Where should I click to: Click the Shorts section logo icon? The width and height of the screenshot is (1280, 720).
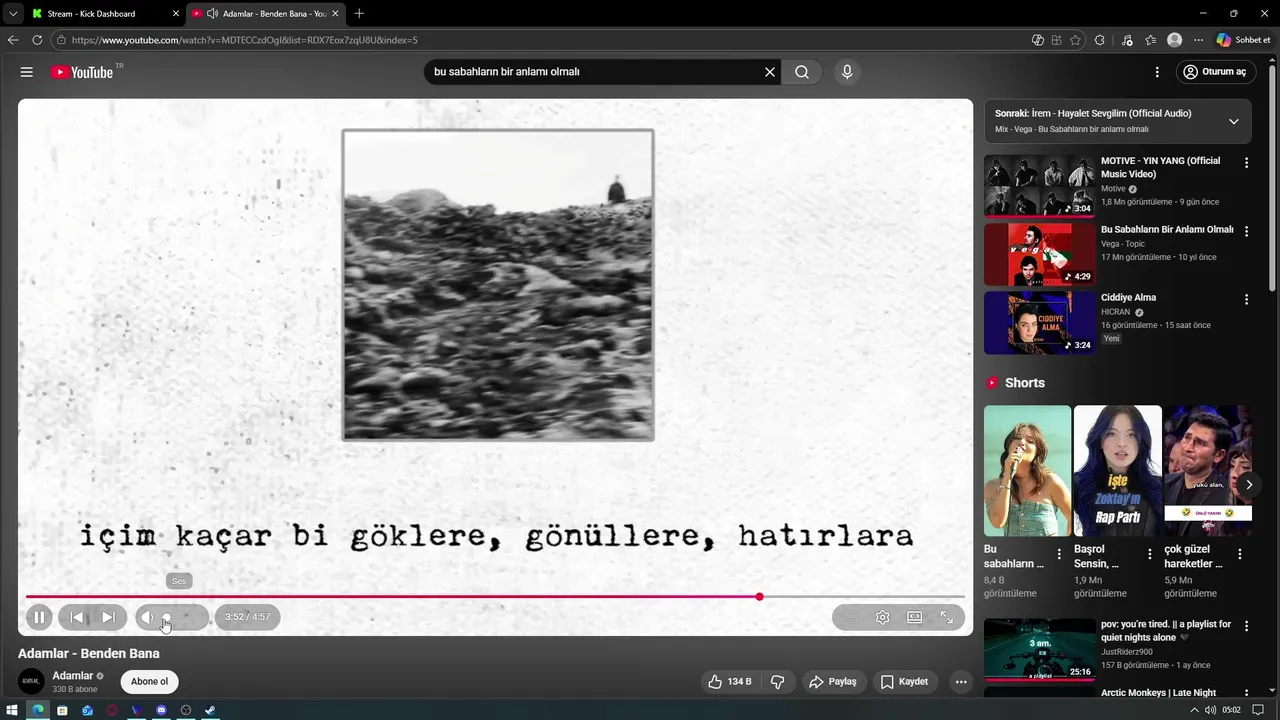click(x=992, y=383)
